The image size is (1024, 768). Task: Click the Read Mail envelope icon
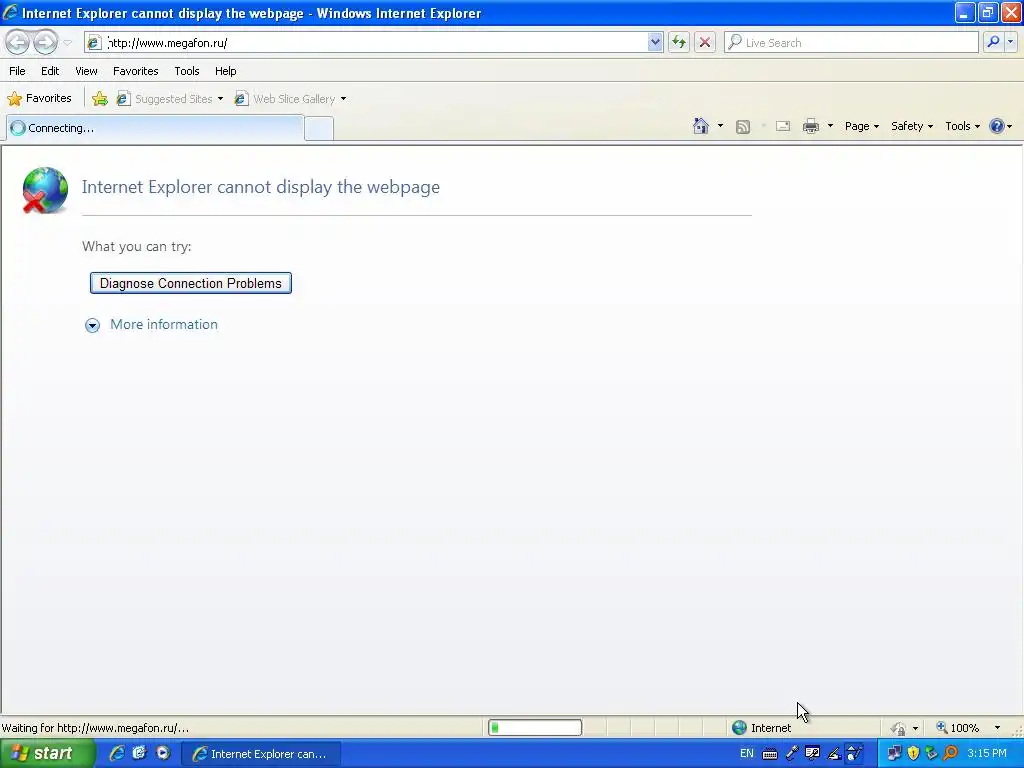(x=783, y=127)
